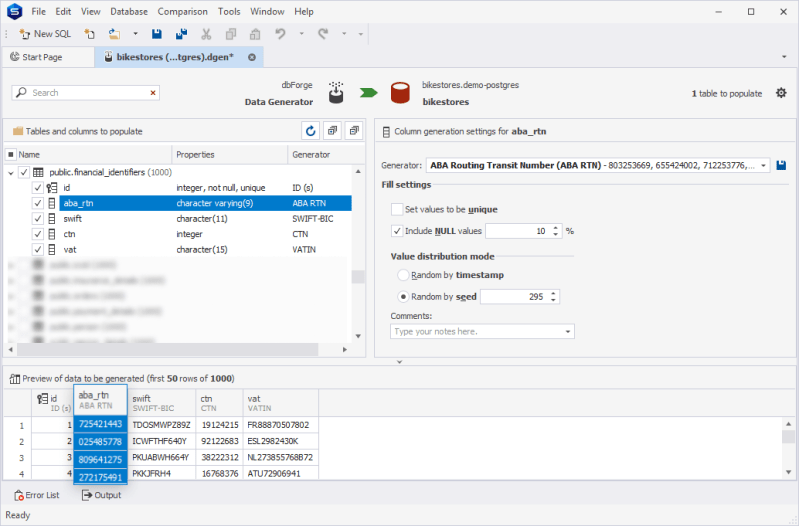799x526 pixels.
Task: Click the Copy icon in toolbar
Action: point(231,34)
